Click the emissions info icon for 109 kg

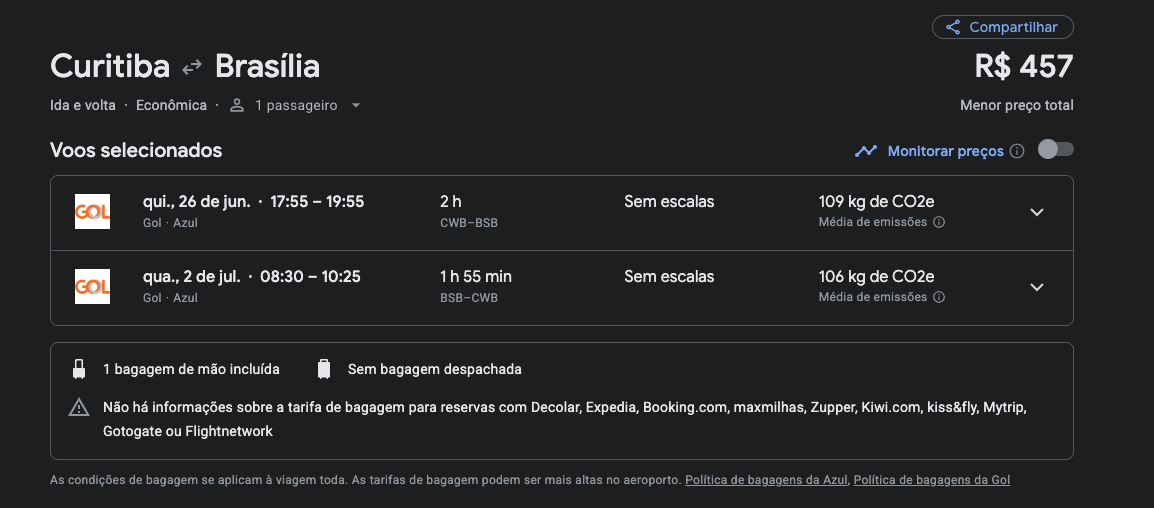coord(939,222)
